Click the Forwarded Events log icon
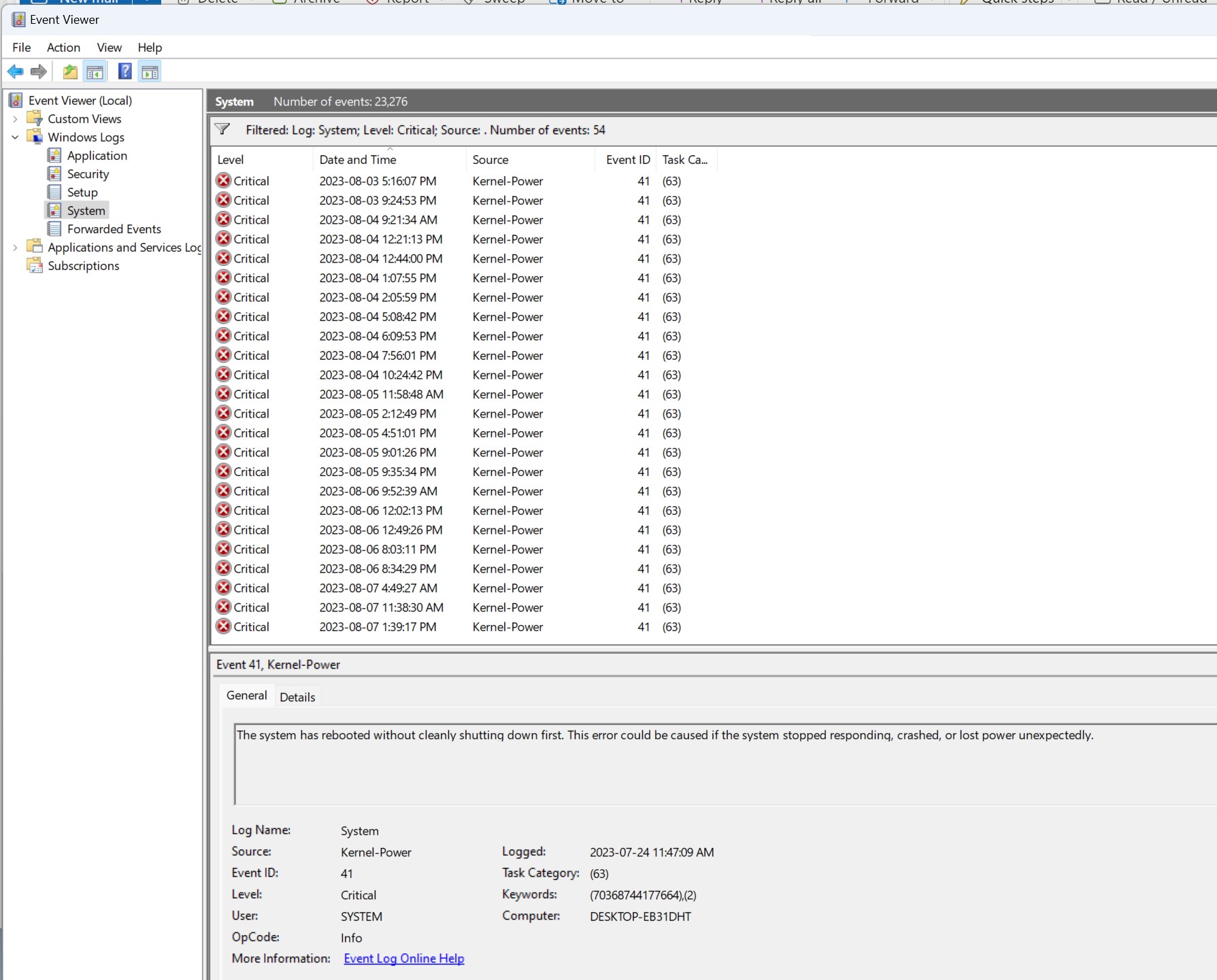 [54, 229]
